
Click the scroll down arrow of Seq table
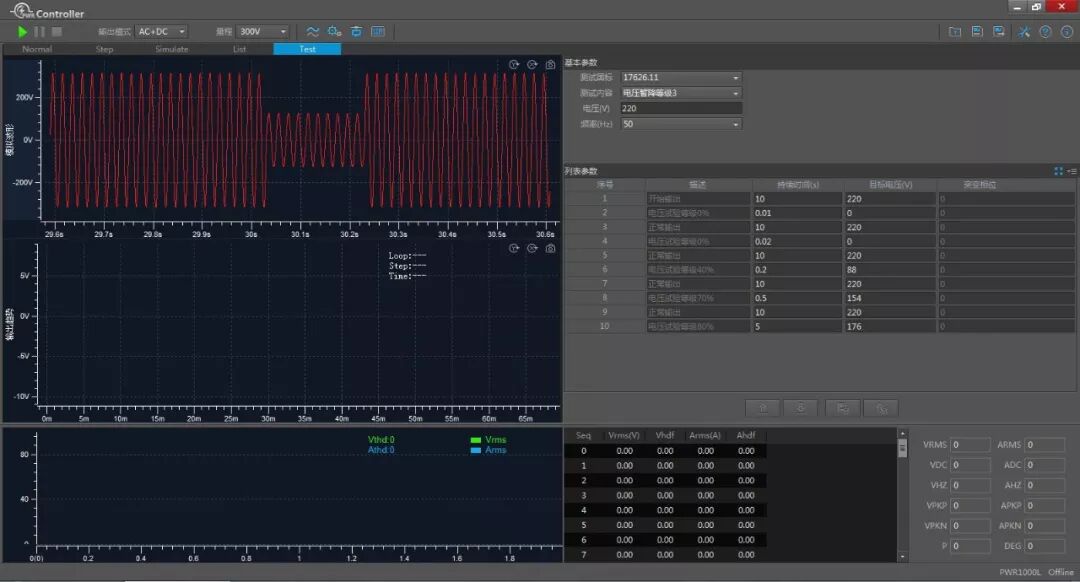point(902,557)
